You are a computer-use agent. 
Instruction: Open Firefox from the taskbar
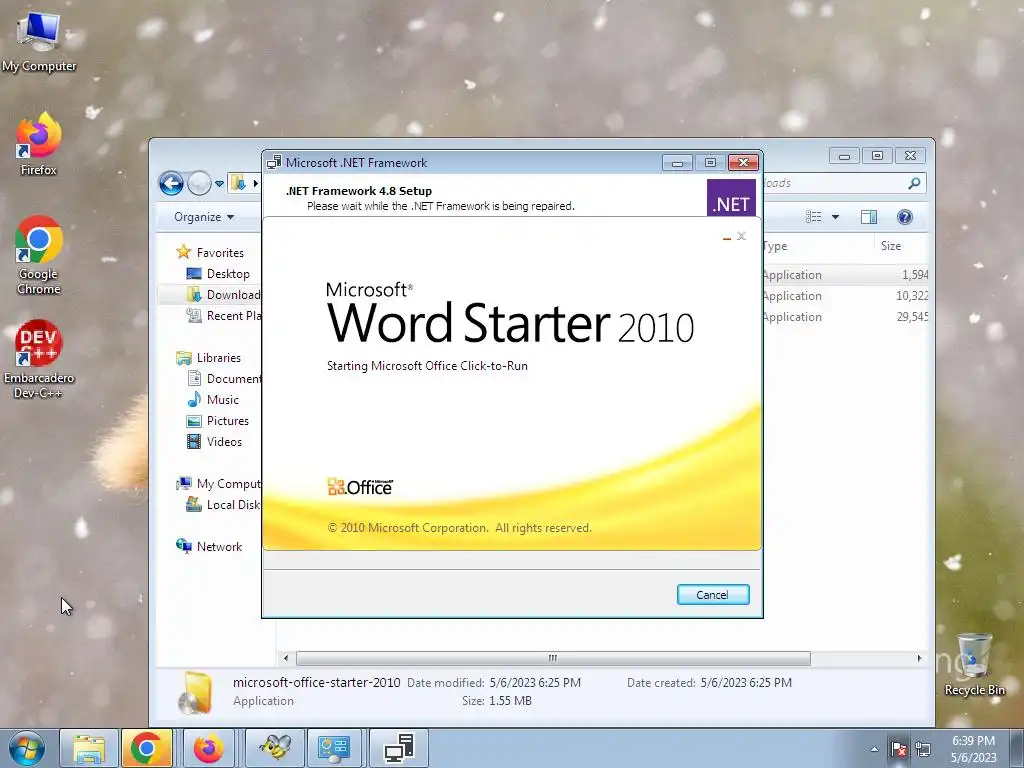[x=208, y=748]
